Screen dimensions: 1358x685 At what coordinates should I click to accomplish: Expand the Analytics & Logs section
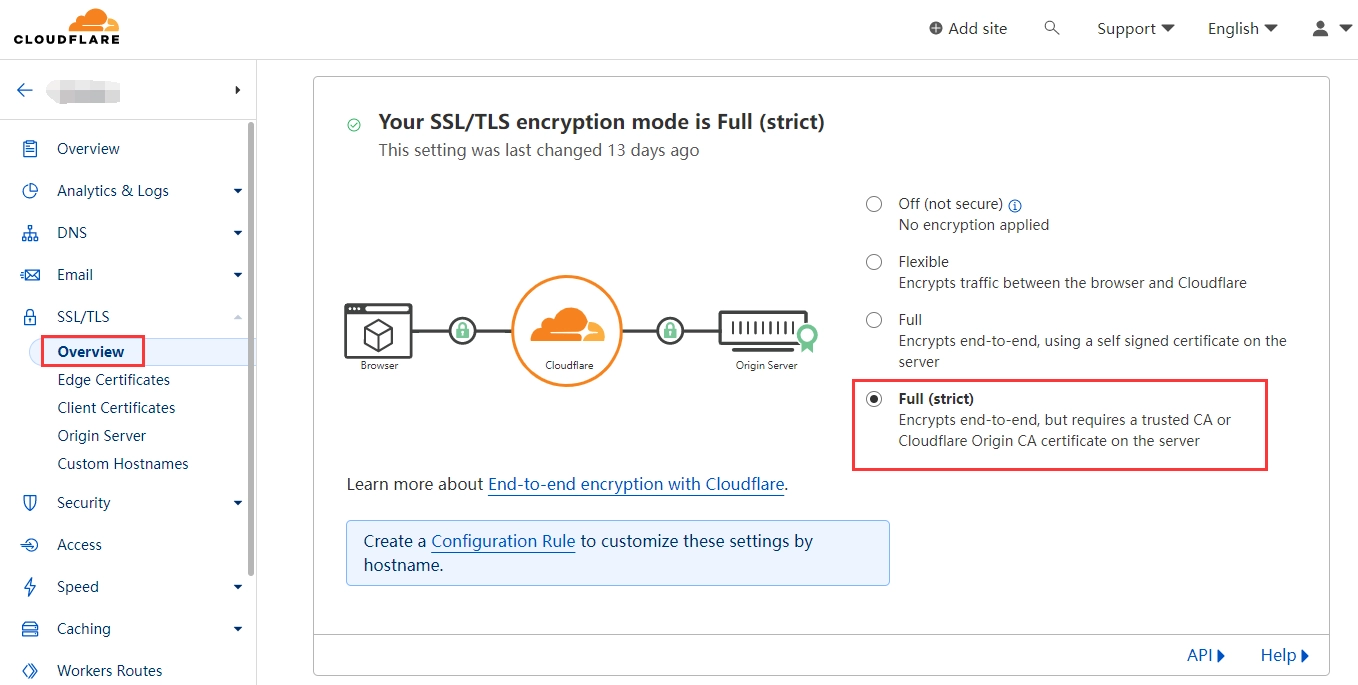pos(113,190)
